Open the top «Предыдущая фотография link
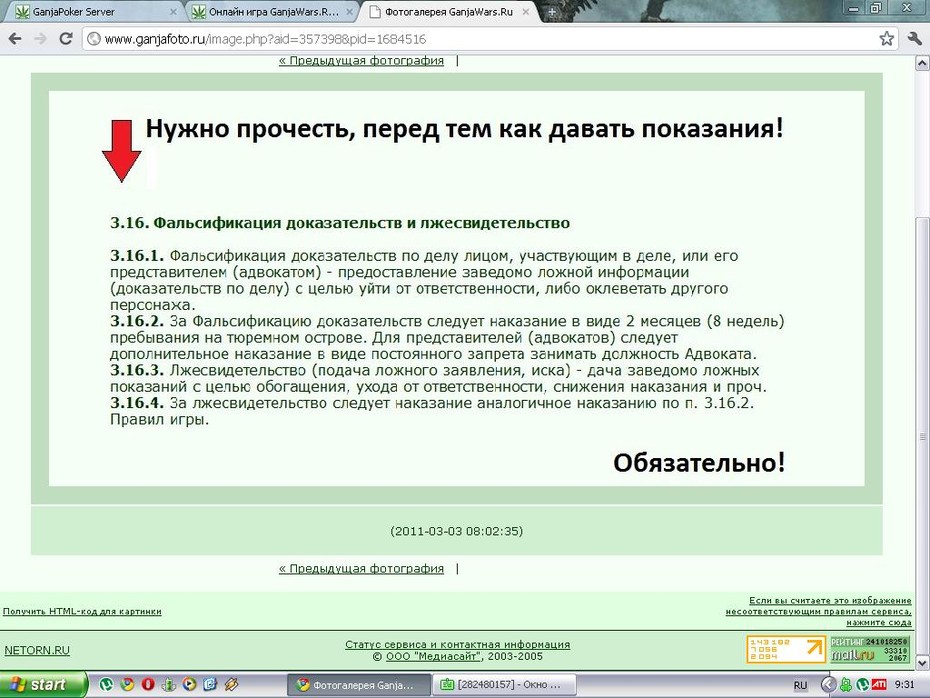Image resolution: width=930 pixels, height=698 pixels. pyautogui.click(x=361, y=60)
